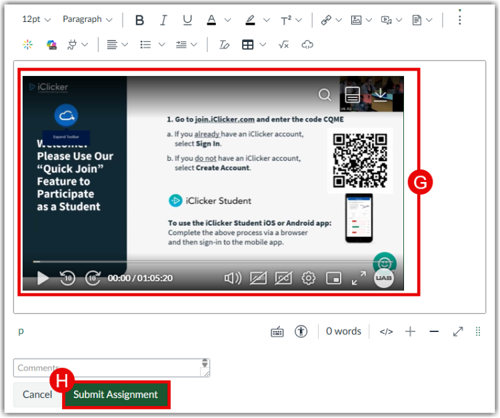Open the bullet list menu
The height and width of the screenshot is (418, 500).
point(145,45)
